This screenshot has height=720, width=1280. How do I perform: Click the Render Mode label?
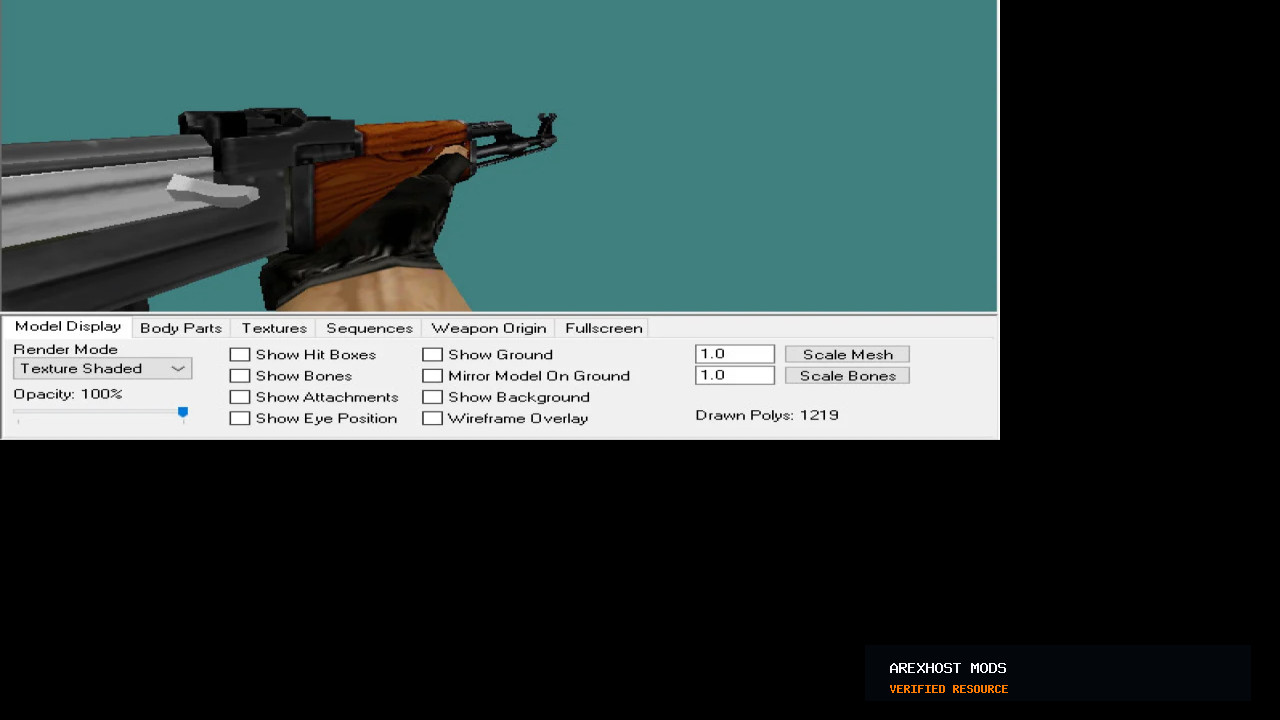(x=65, y=349)
